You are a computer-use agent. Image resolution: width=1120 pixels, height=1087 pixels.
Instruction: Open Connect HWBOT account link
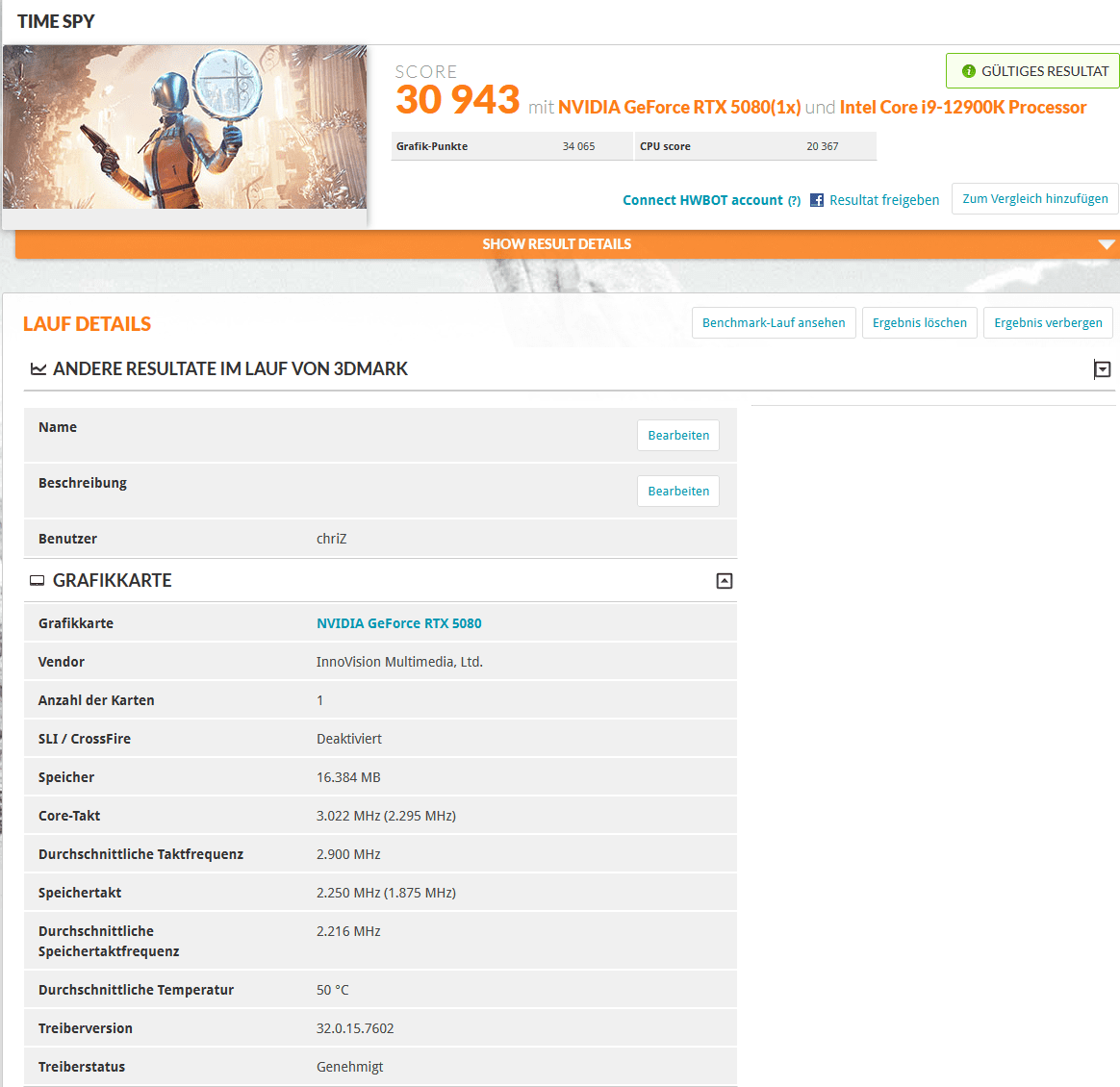click(x=702, y=201)
